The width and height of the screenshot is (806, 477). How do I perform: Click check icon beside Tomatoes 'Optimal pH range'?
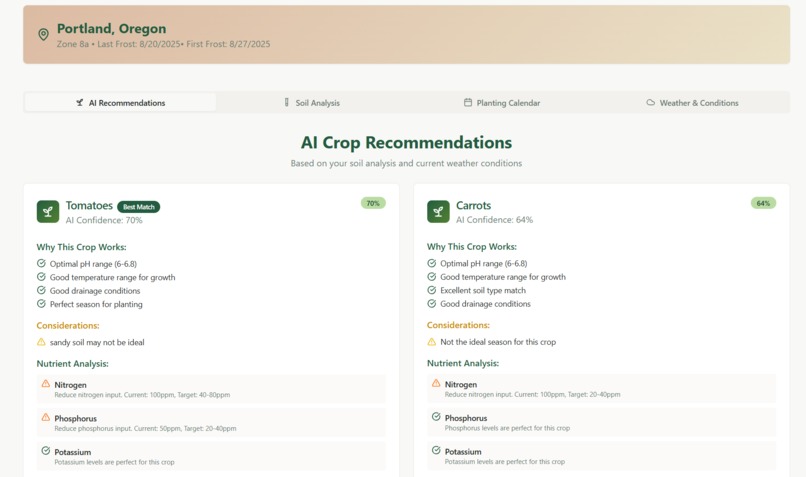pyautogui.click(x=41, y=263)
